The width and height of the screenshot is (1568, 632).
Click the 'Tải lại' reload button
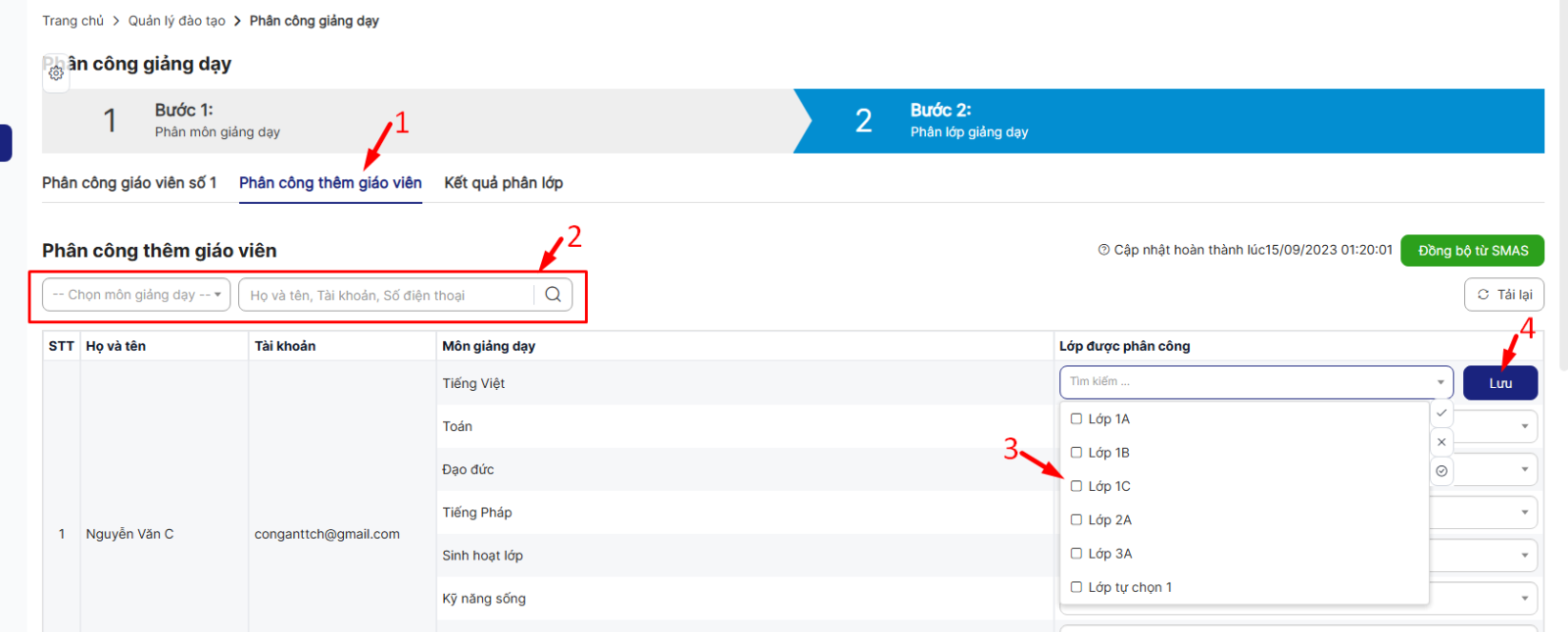click(1503, 295)
